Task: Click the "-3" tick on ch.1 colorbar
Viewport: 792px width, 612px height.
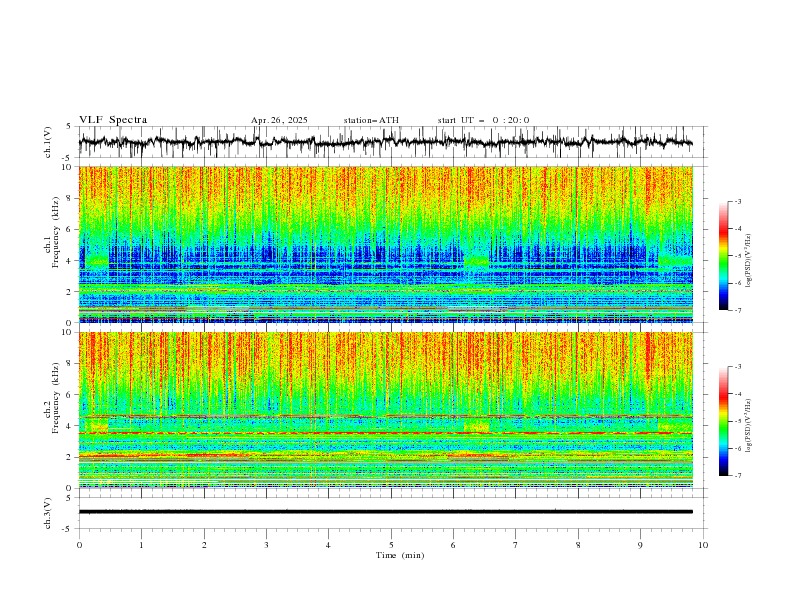Action: click(x=737, y=201)
